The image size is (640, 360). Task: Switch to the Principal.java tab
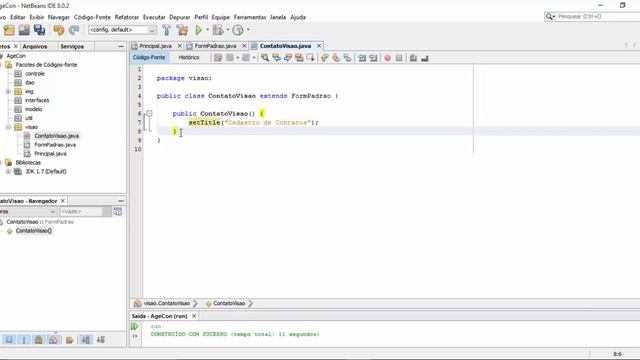pyautogui.click(x=155, y=46)
